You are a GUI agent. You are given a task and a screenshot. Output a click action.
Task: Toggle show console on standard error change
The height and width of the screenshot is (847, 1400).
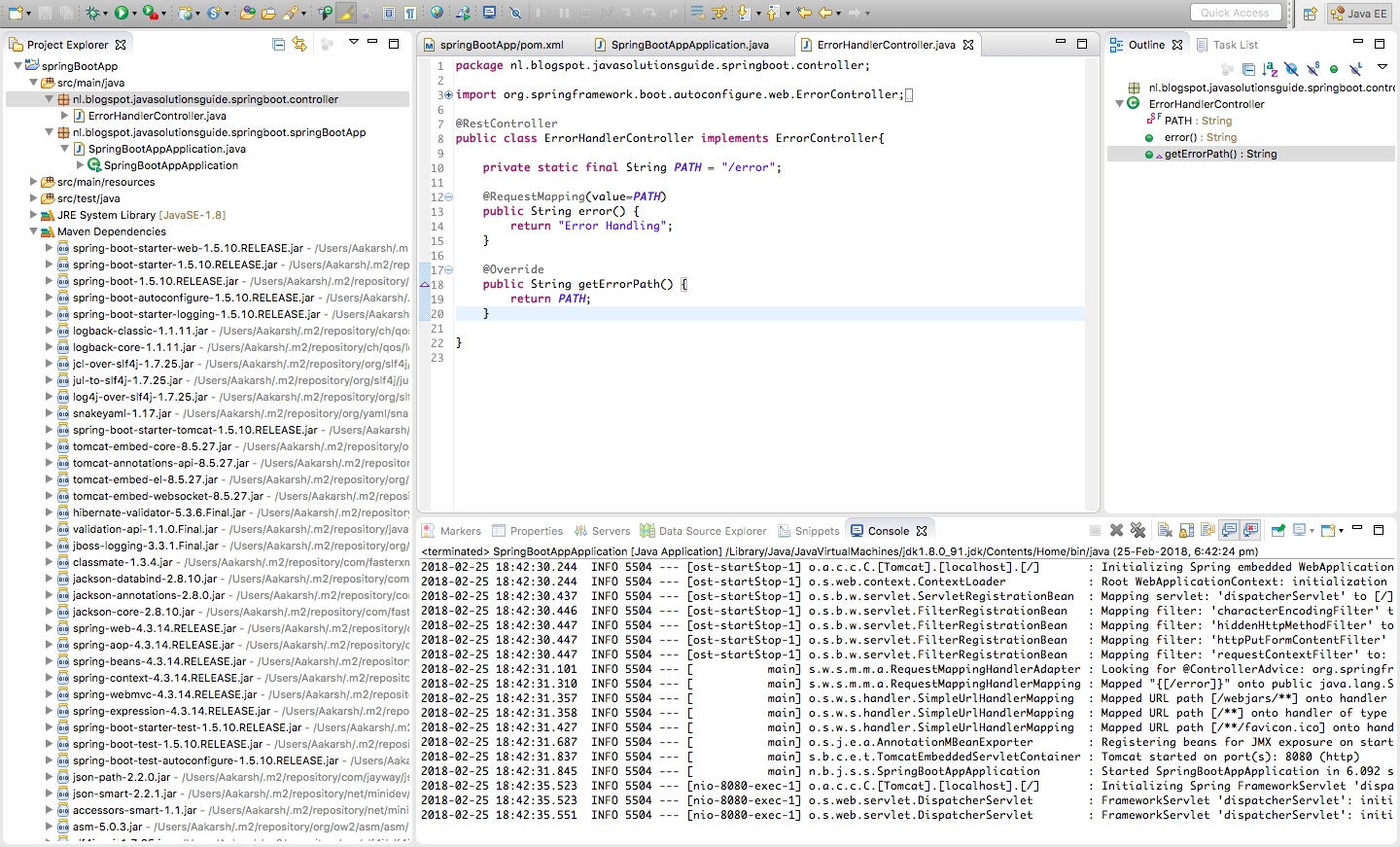coord(1251,530)
